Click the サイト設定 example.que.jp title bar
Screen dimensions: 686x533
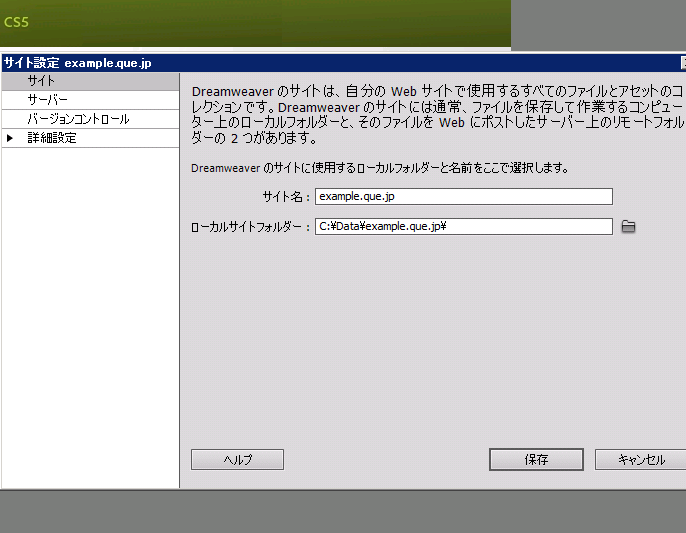344,63
